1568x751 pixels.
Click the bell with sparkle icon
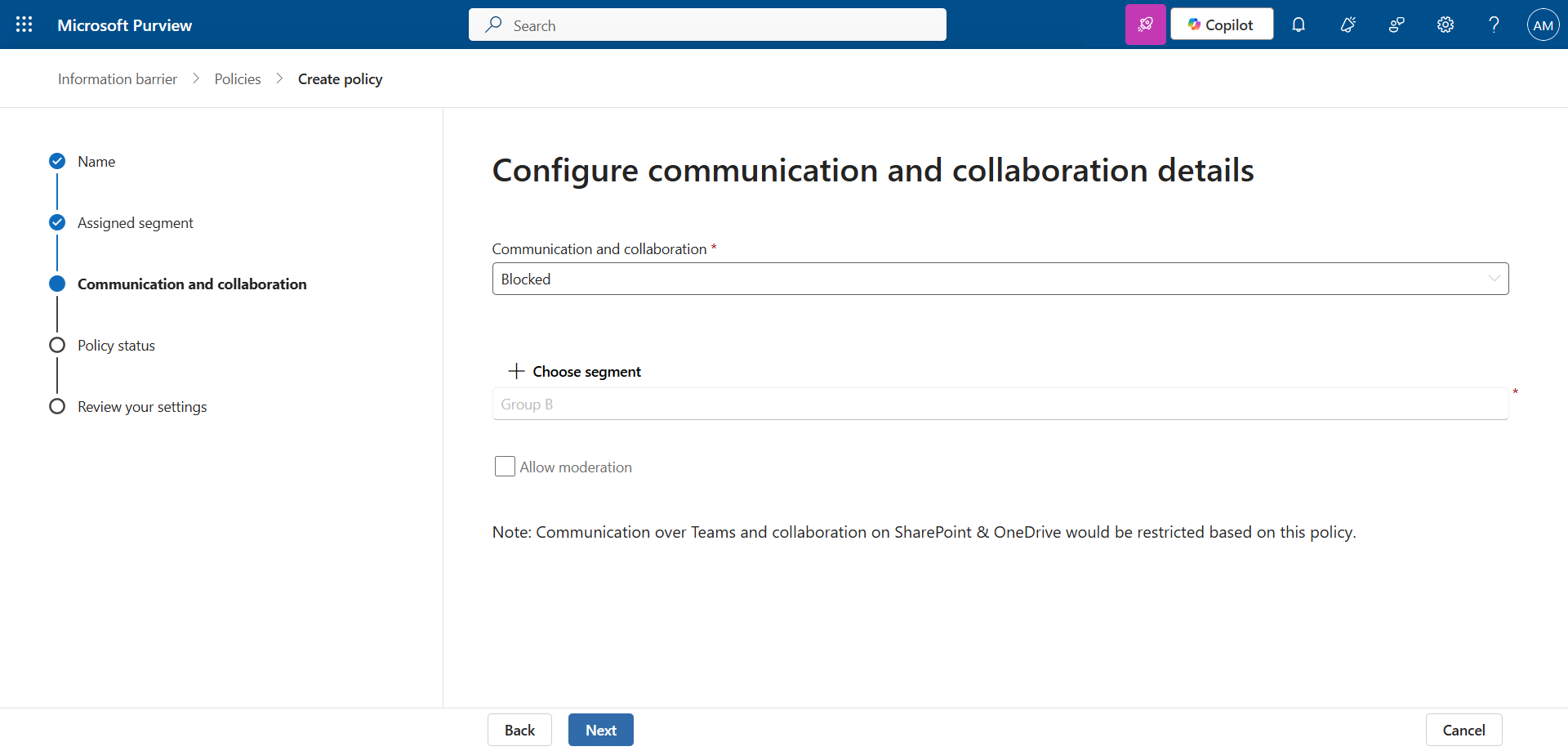point(1347,25)
